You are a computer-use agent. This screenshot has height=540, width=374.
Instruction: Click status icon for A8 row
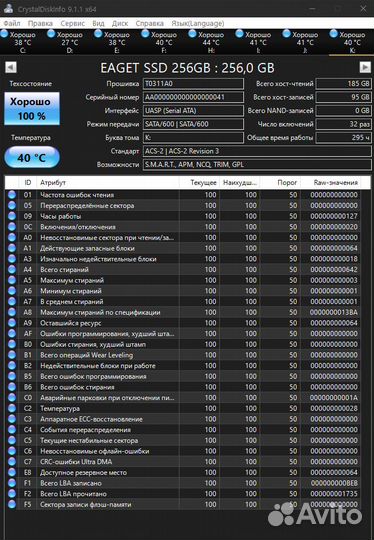click(x=12, y=312)
